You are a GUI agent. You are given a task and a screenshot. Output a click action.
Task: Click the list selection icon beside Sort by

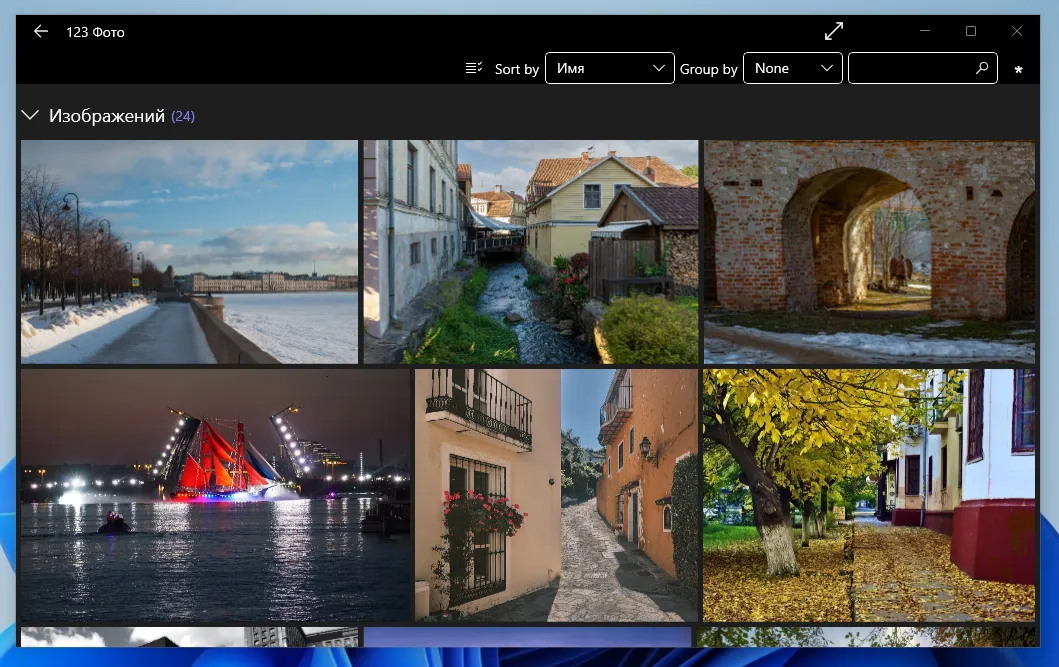[474, 68]
